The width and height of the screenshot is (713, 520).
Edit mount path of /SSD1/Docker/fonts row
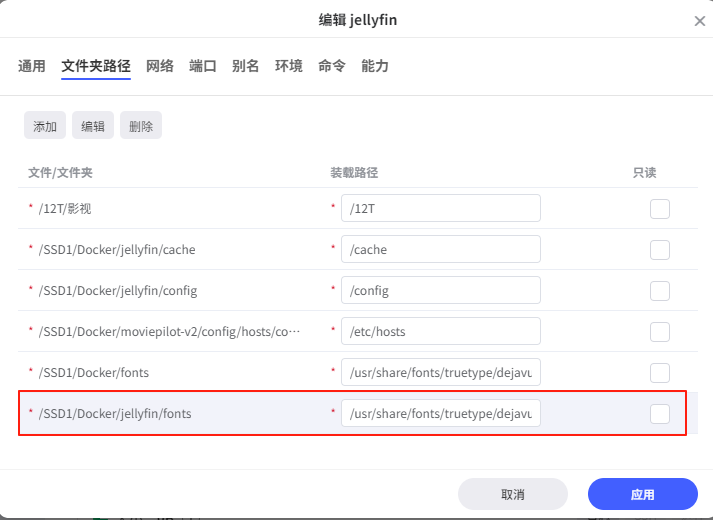point(441,372)
